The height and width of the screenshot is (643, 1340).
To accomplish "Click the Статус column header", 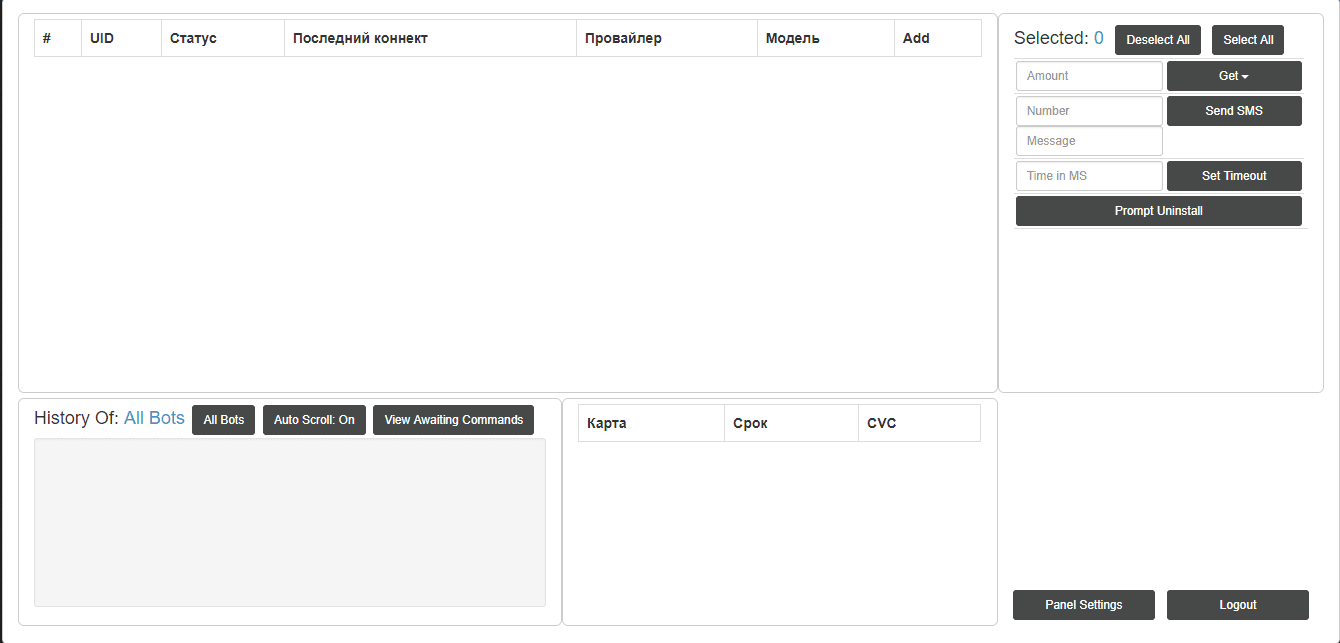I will 193,38.
